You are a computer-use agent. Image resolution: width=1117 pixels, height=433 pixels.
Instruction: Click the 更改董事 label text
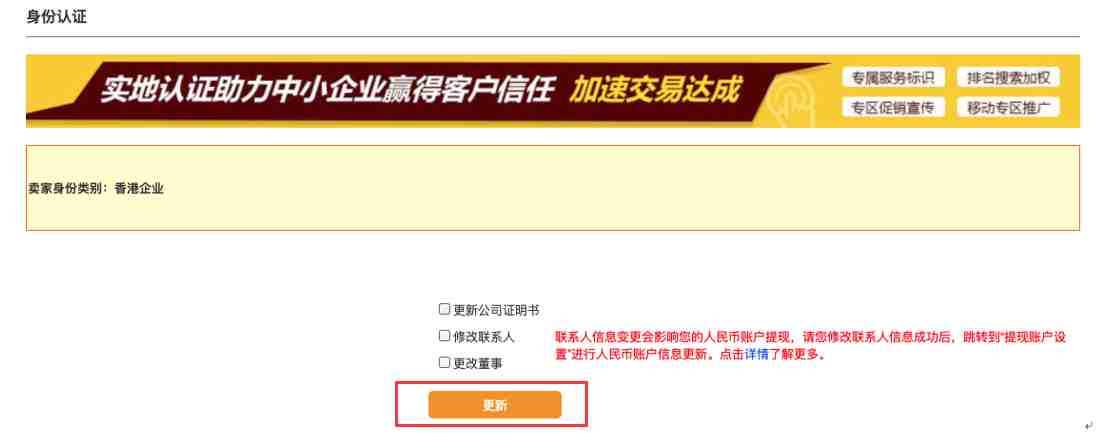(477, 363)
